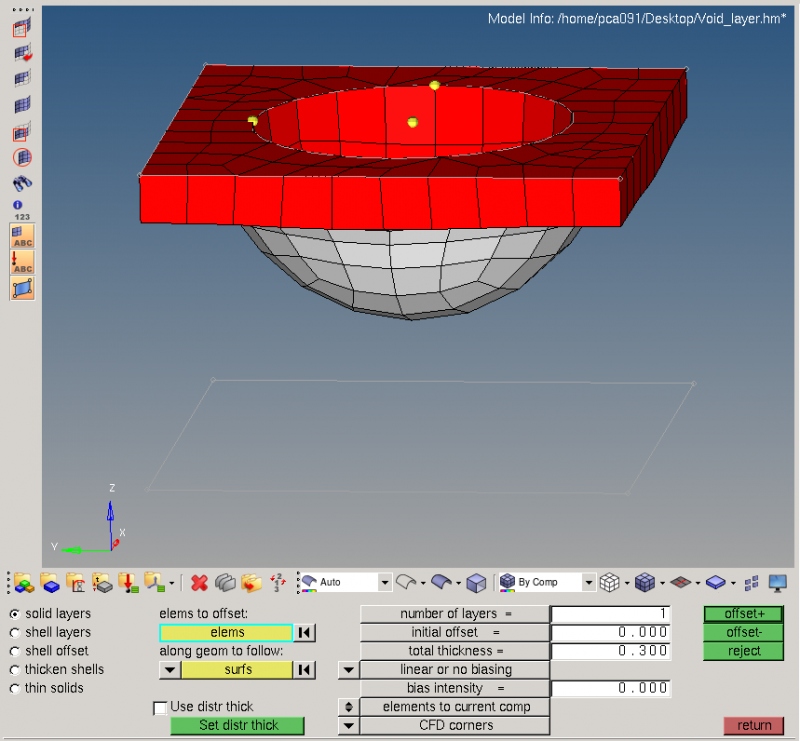Screen dimensions: 800x741
Task: Expand the Shaded Elements options arrow
Action: tap(662, 583)
